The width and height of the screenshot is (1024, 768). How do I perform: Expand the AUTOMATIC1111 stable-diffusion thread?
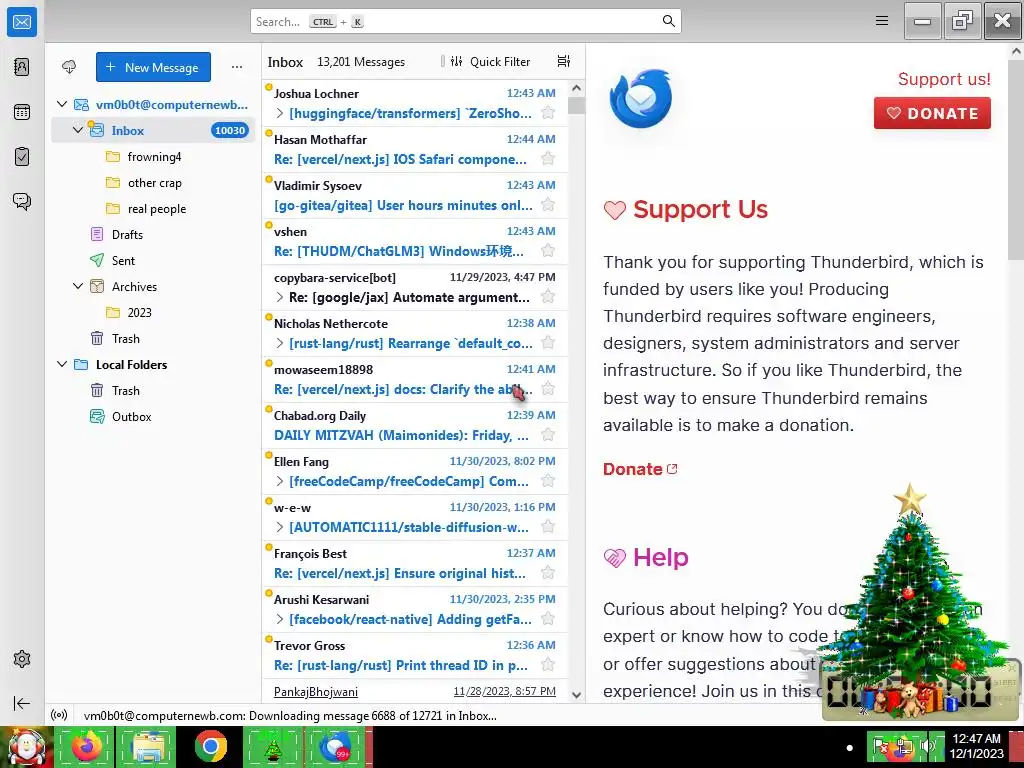click(280, 527)
